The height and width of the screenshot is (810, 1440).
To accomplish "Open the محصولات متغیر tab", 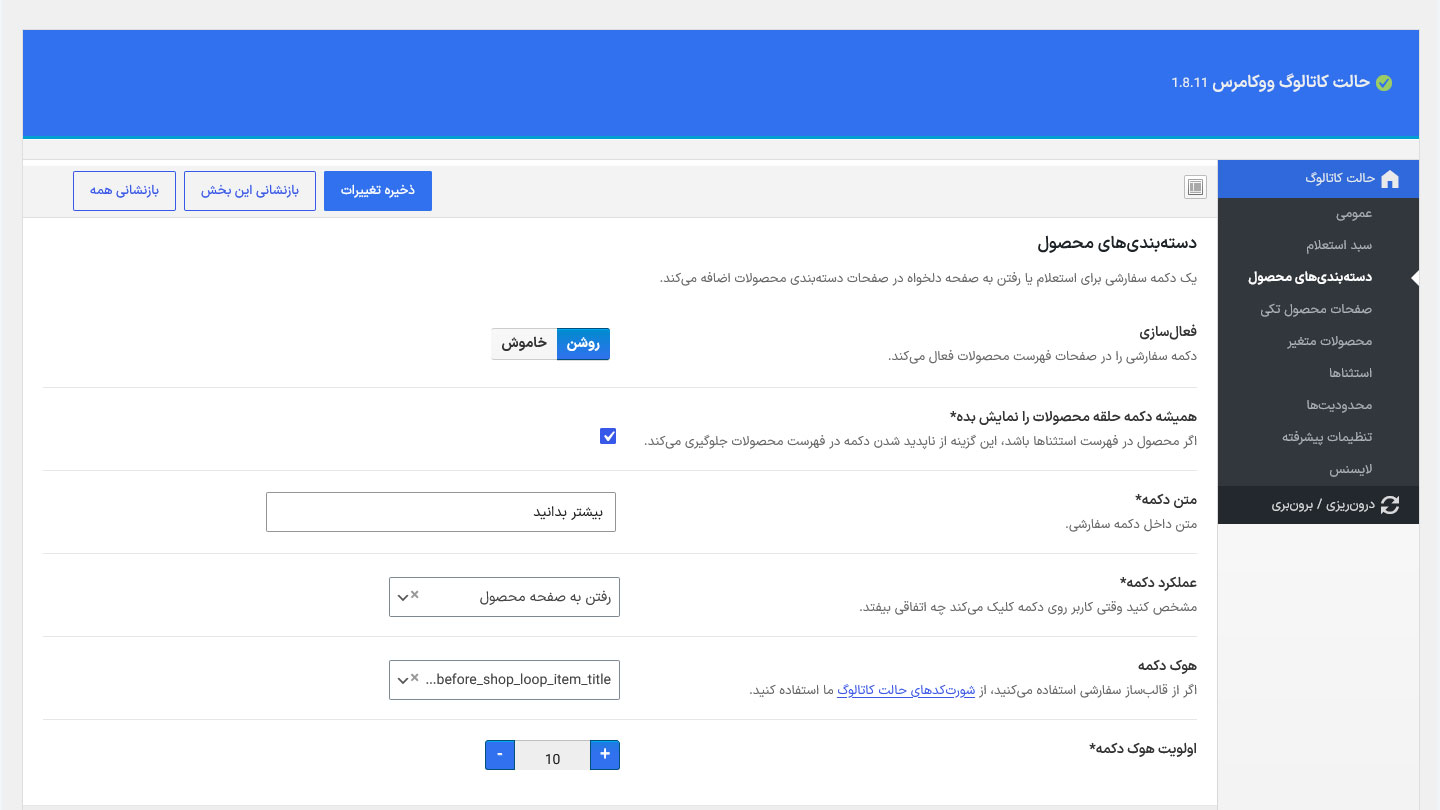I will (1330, 342).
